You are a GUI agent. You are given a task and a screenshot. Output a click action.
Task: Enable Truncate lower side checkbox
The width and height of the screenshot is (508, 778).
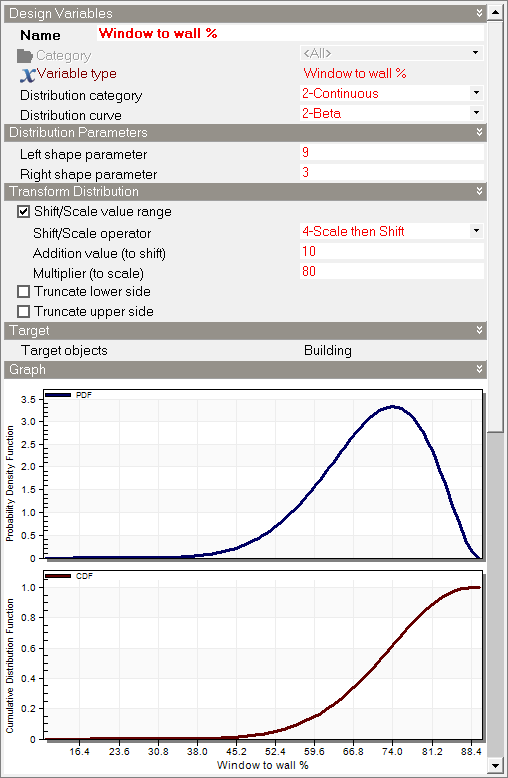[x=23, y=291]
